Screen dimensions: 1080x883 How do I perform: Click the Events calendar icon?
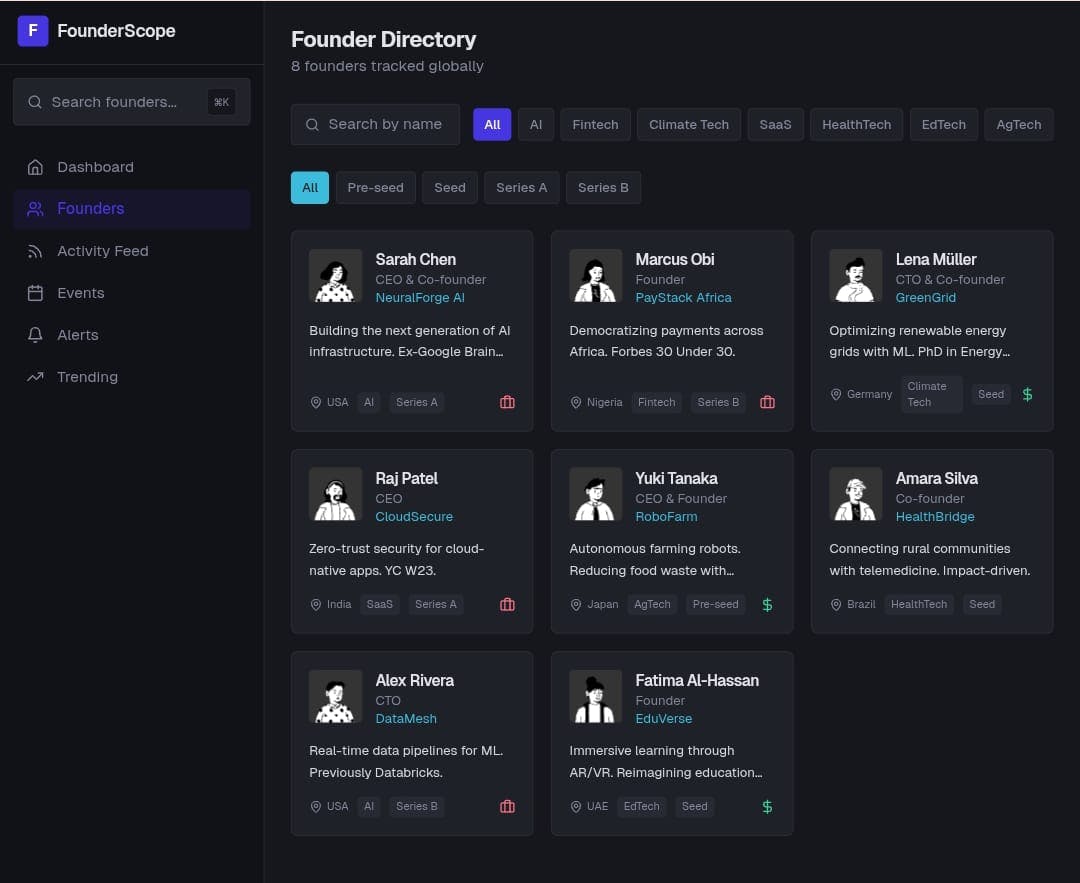pyautogui.click(x=35, y=293)
